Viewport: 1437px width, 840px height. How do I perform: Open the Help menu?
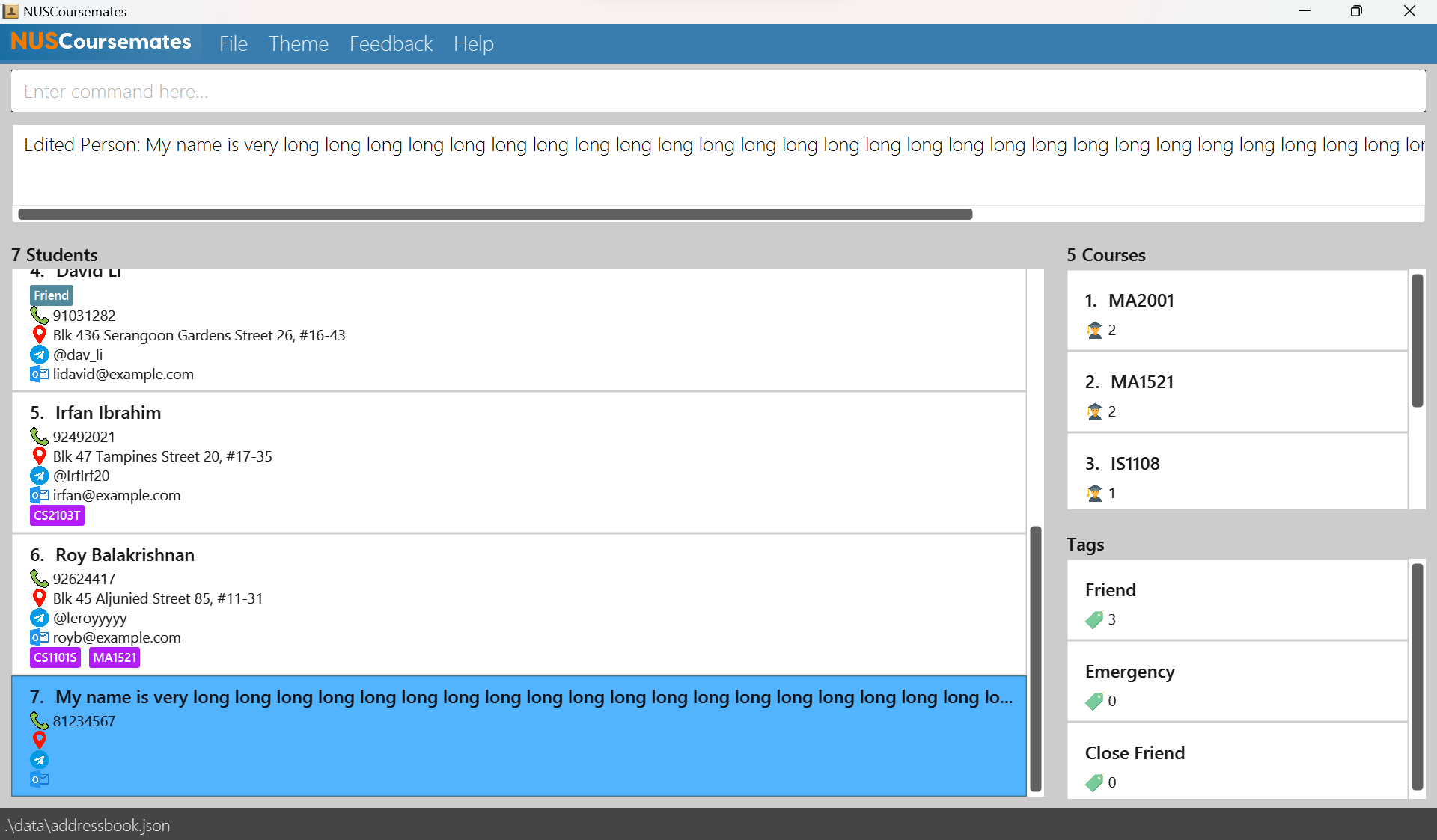coord(473,44)
